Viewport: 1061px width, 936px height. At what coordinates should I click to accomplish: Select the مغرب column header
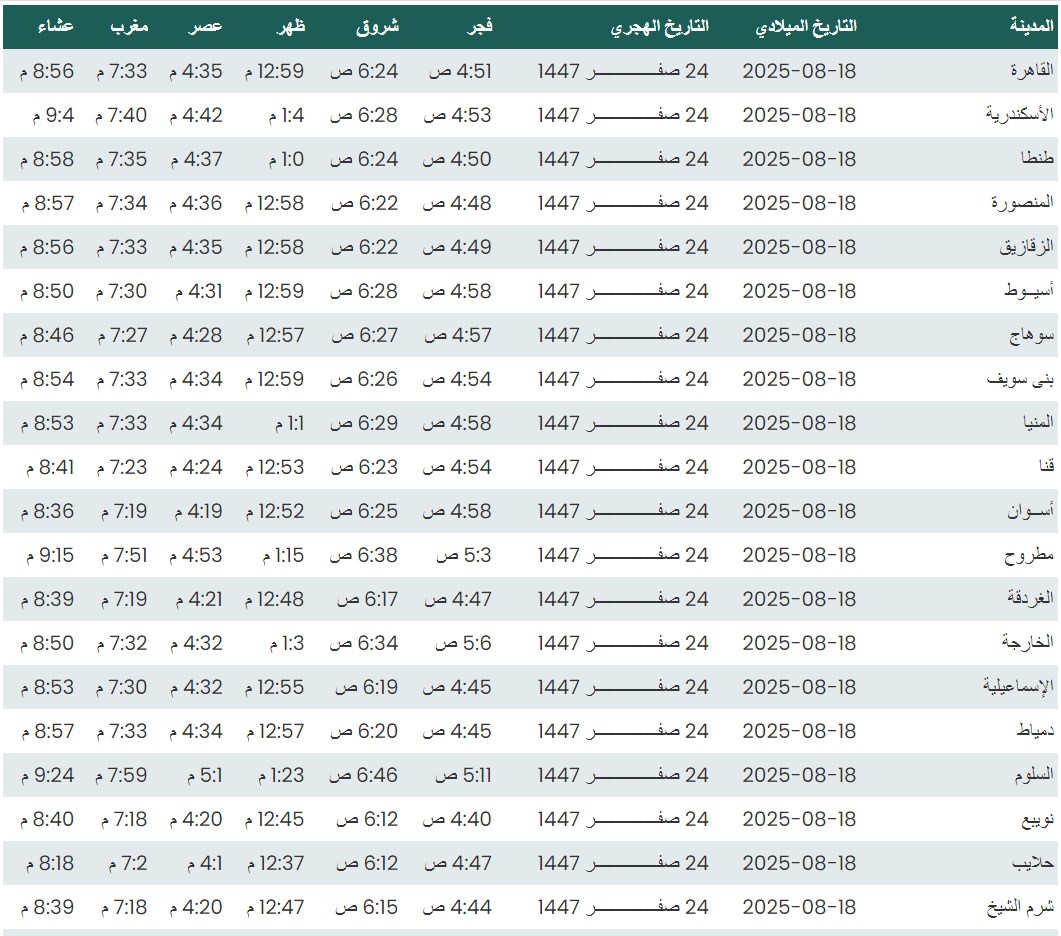point(129,26)
